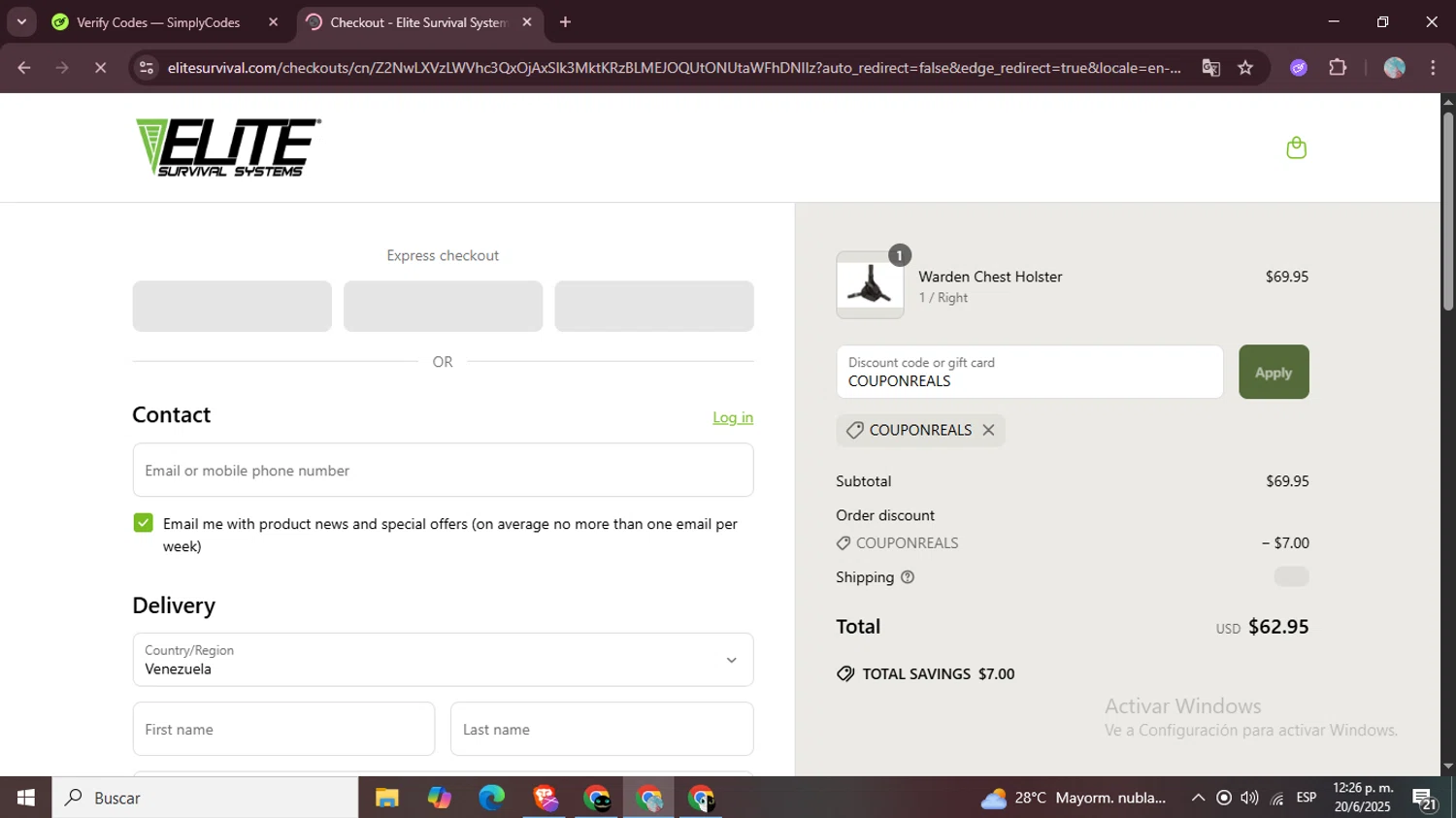Click the Warden Chest Holster product name
This screenshot has height=818, width=1456.
coord(990,277)
